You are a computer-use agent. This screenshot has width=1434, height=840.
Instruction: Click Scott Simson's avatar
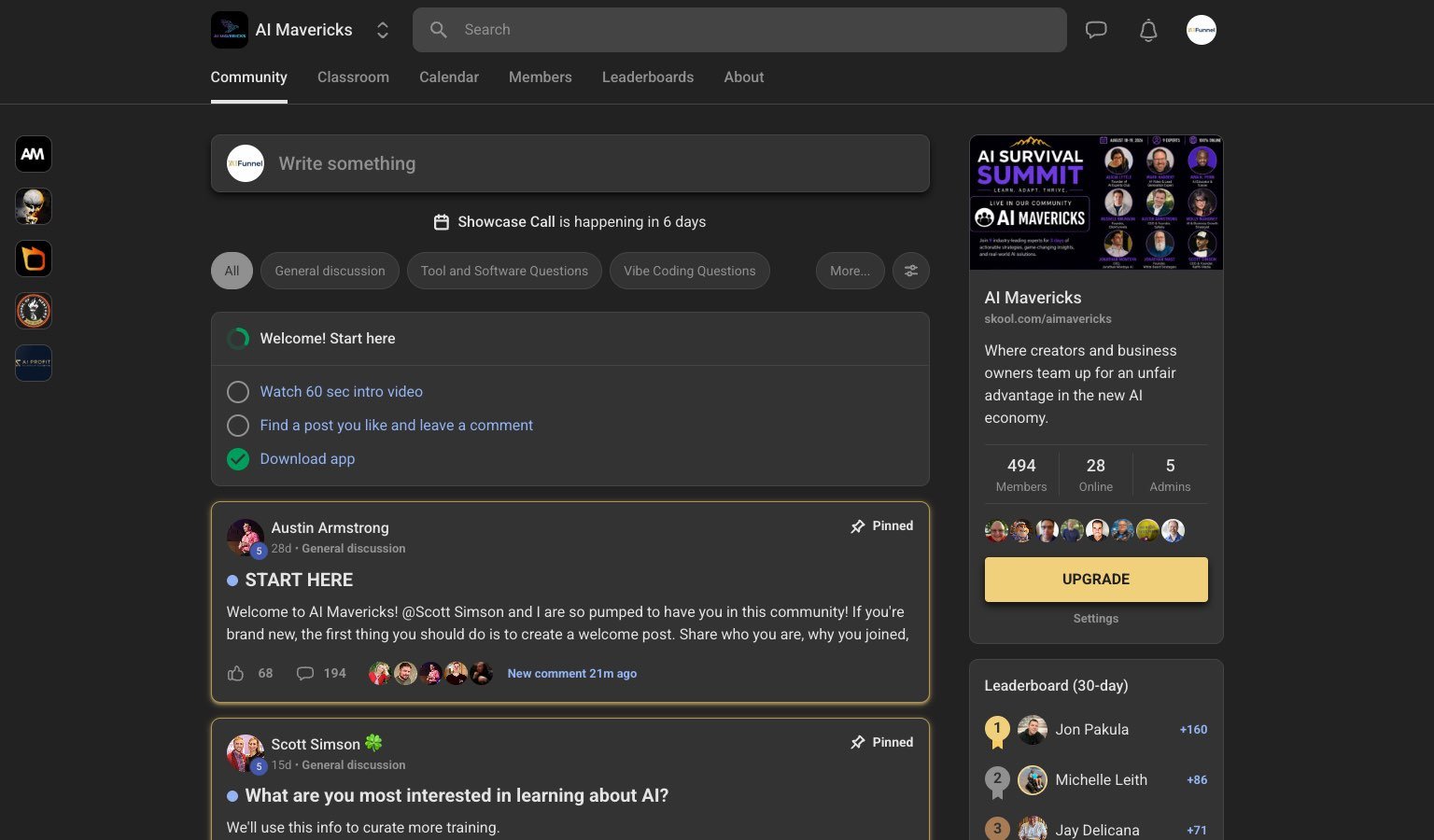point(246,753)
